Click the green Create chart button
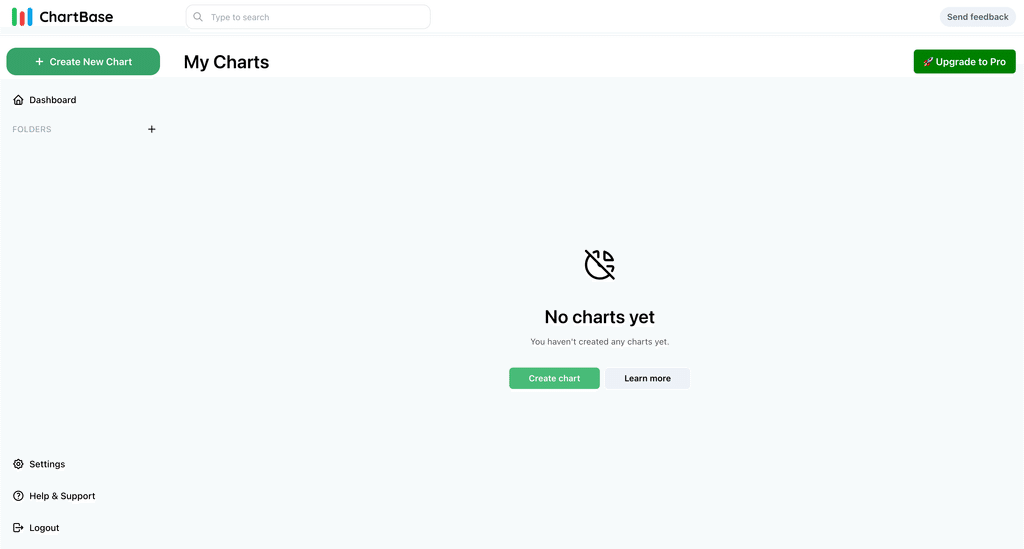Screen dimensions: 1024x549 pyautogui.click(x=554, y=378)
